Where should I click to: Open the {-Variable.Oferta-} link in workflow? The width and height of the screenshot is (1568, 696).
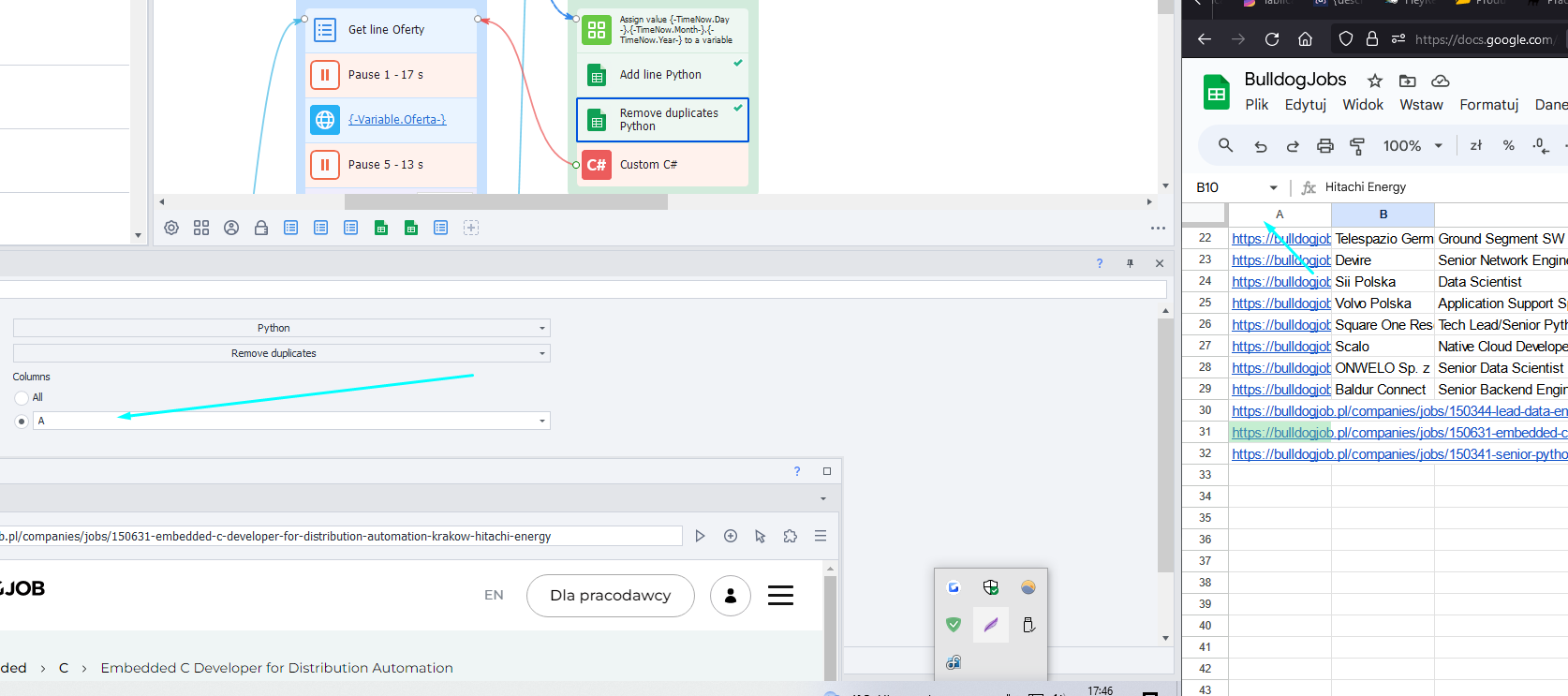point(397,120)
